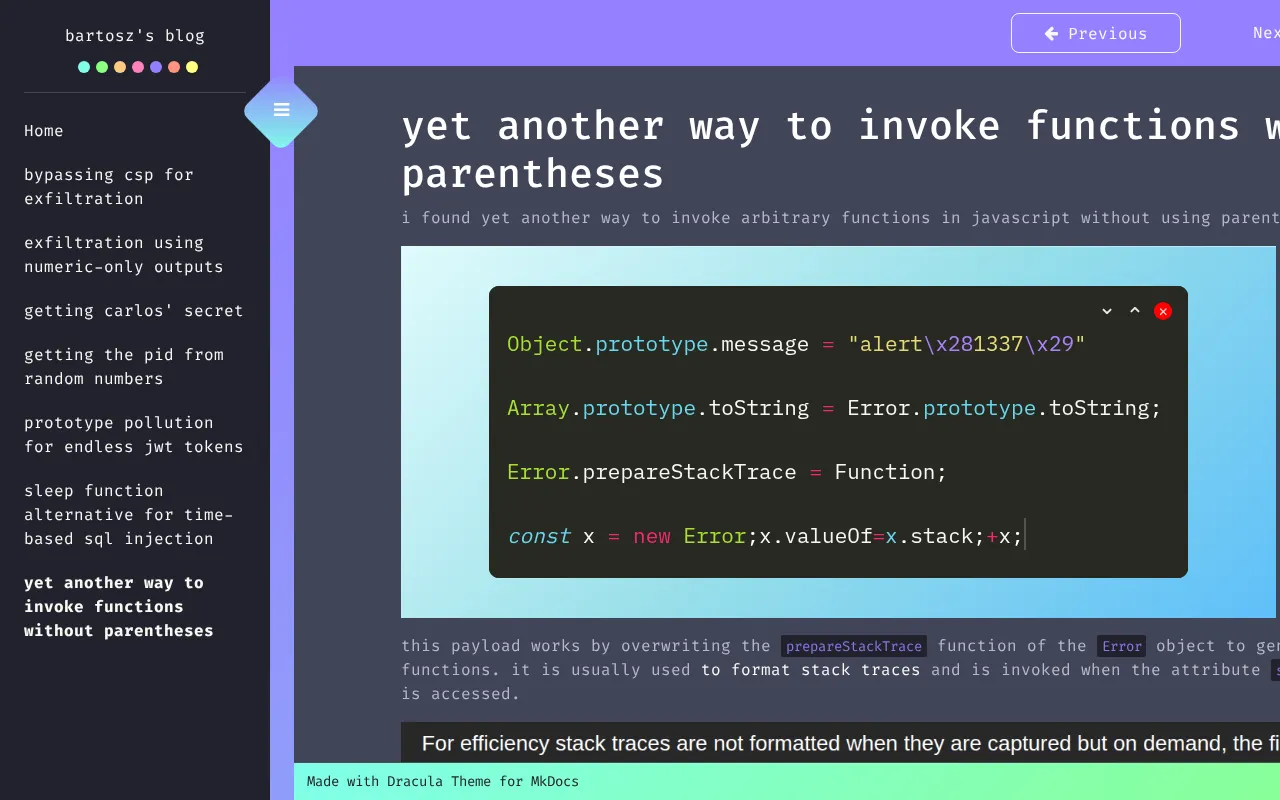Select the current post 'yet another way to invoke functions' in sidebar
This screenshot has width=1280, height=800.
tap(119, 607)
